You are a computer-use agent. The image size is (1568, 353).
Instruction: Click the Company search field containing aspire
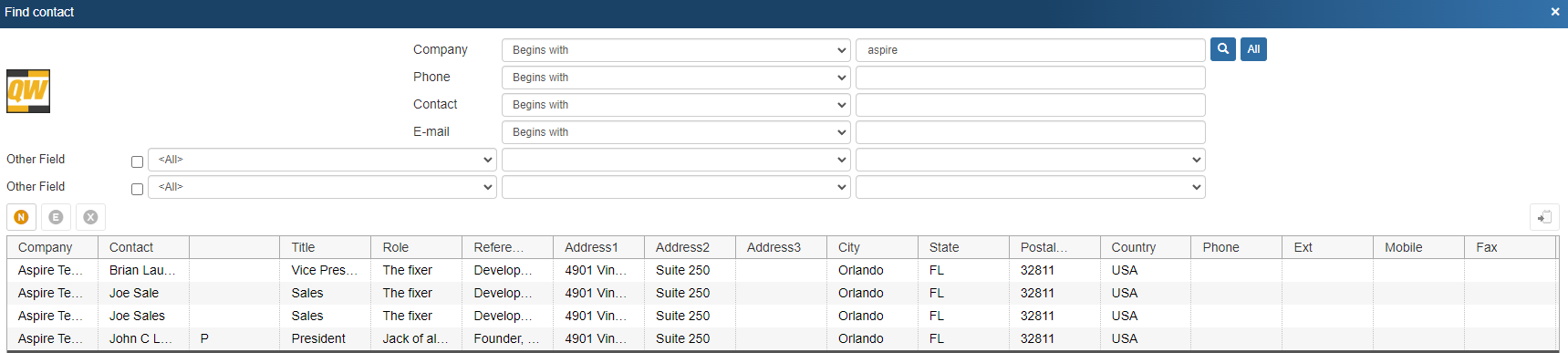point(1031,50)
